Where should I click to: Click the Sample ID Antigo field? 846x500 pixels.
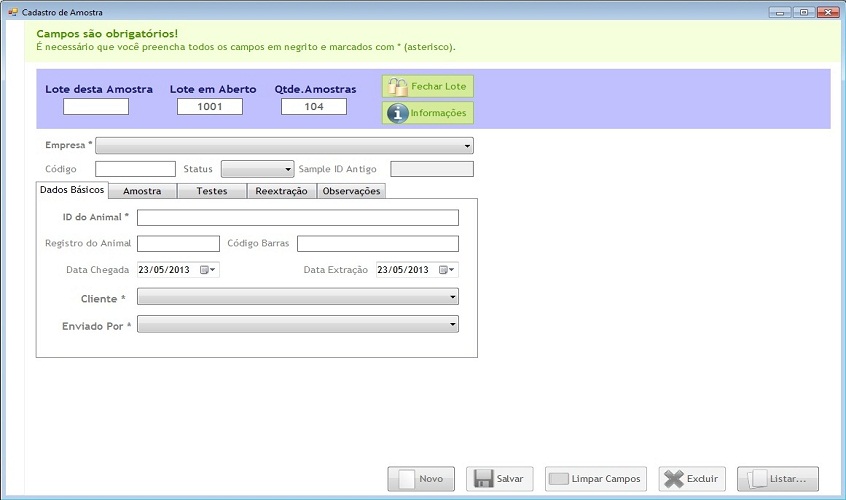[x=432, y=169]
